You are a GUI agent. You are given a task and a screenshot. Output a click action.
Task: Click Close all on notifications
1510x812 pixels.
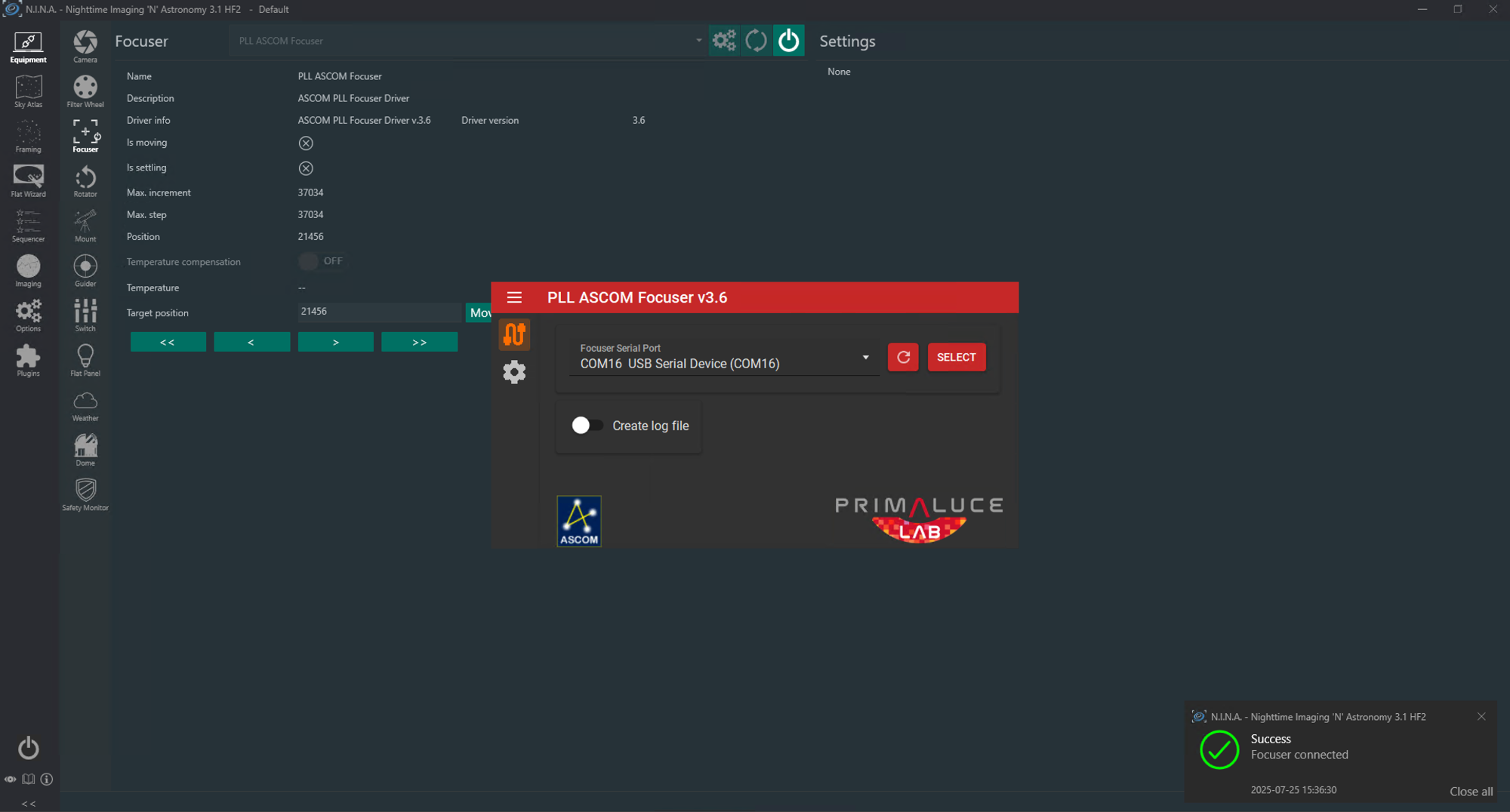tap(1470, 791)
